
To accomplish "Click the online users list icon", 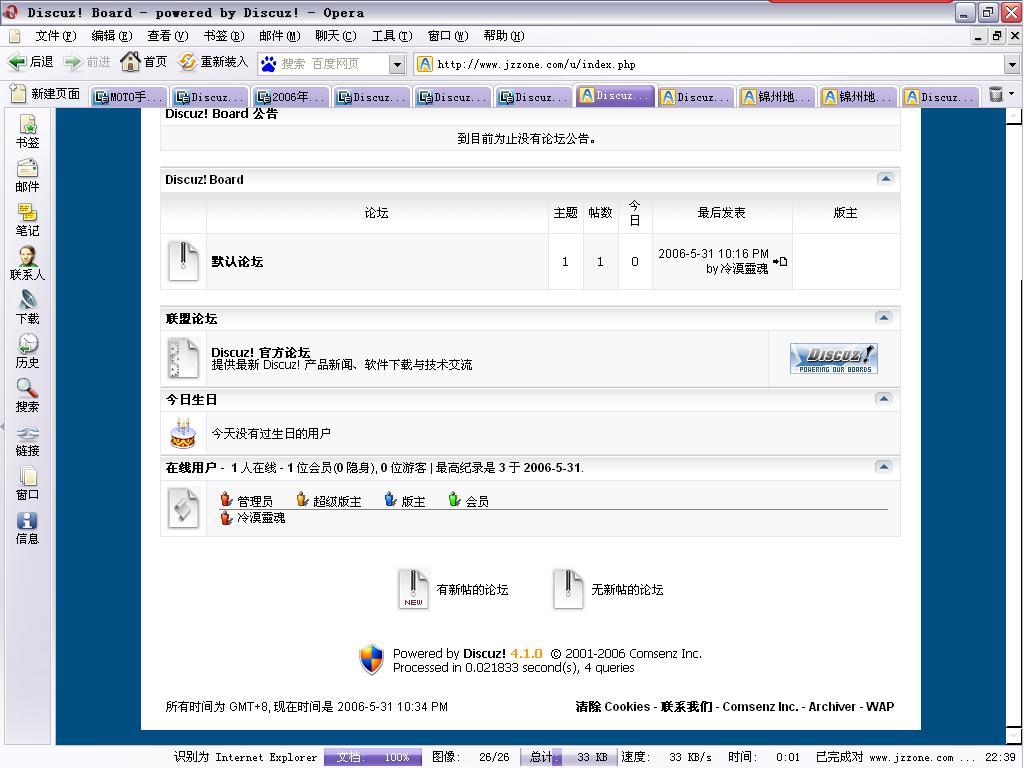I will point(183,508).
